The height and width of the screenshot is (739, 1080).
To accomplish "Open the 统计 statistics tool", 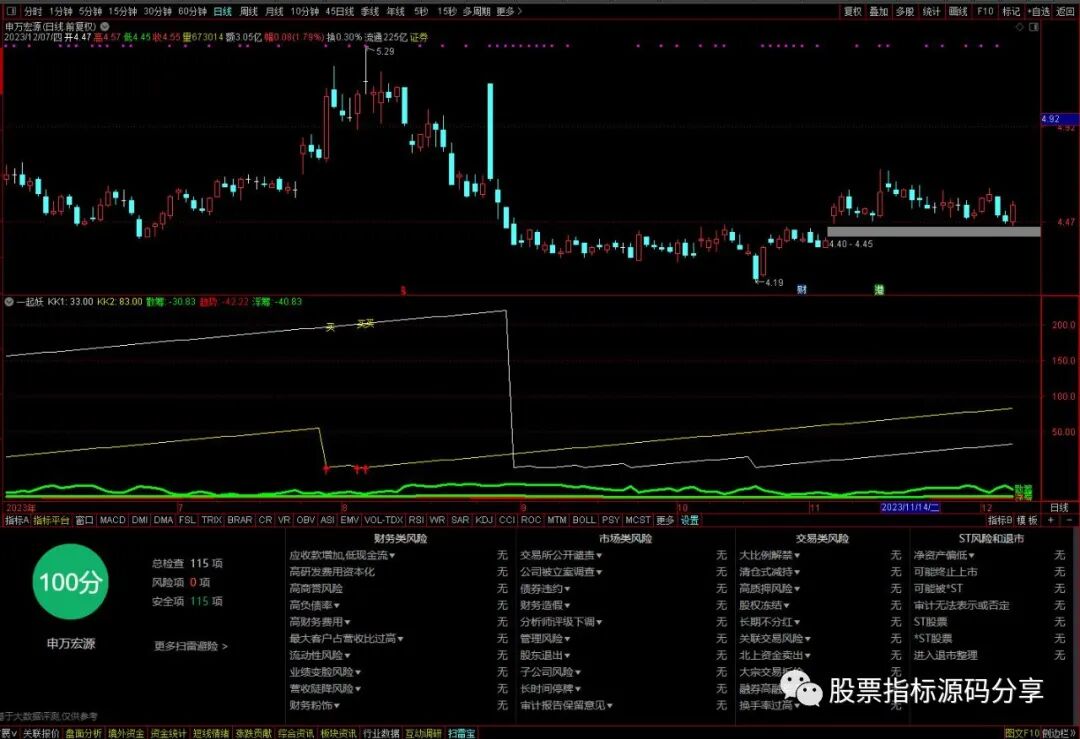I will pyautogui.click(x=931, y=11).
